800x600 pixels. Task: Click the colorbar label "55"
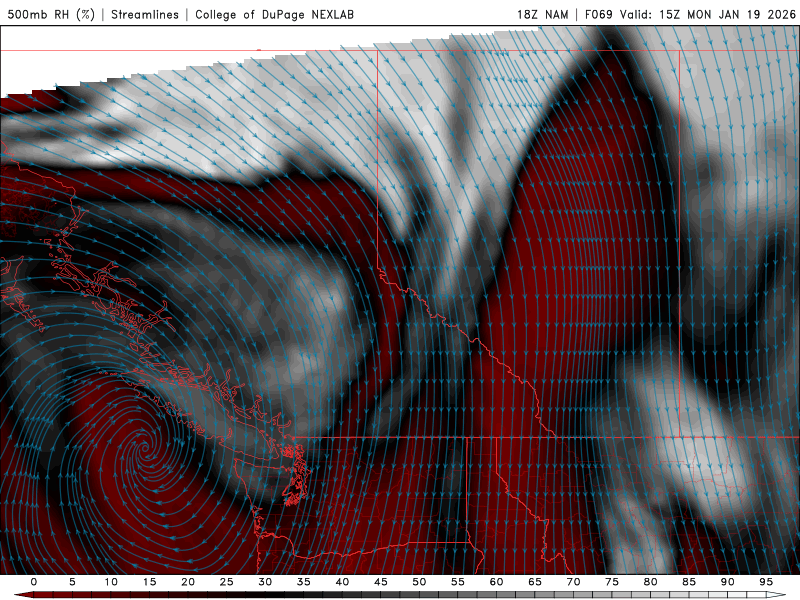pos(458,582)
